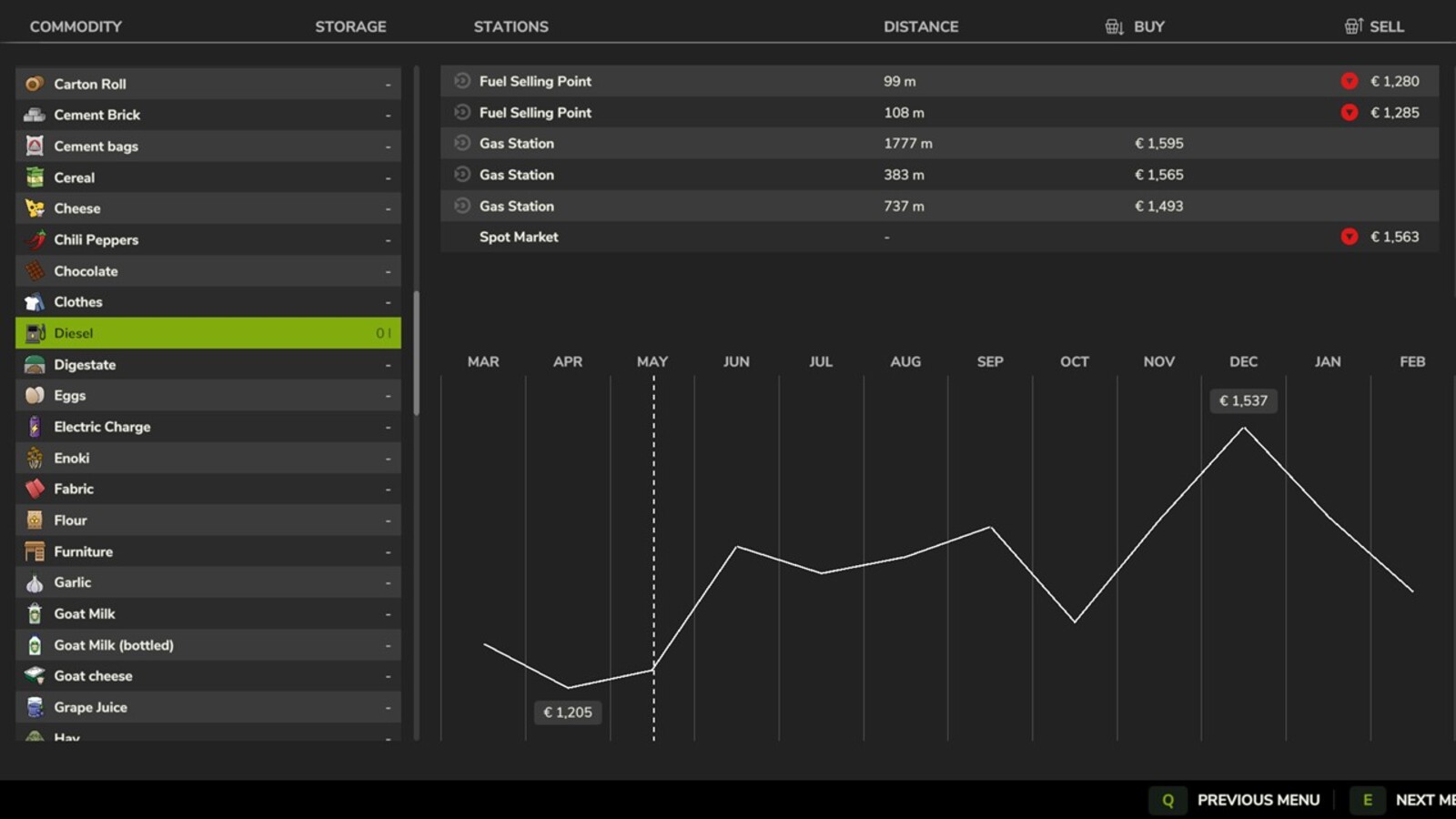This screenshot has height=819, width=1456.
Task: Click the Diesel fuel pump icon
Action: click(35, 333)
